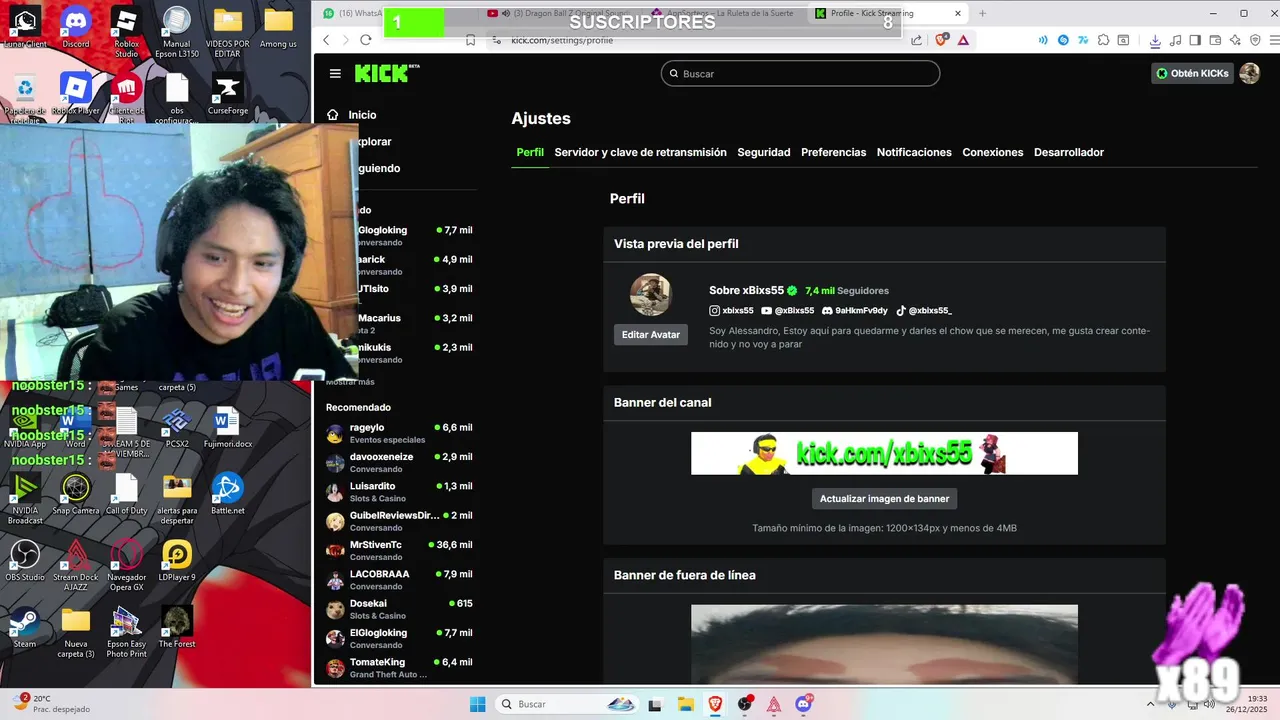Image resolution: width=1280 pixels, height=720 pixels.
Task: Click the Obtén KICKs button
Action: tap(1192, 73)
